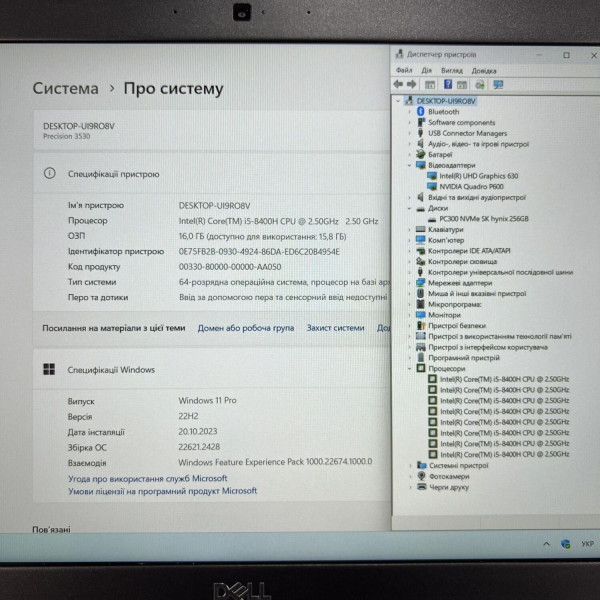The width and height of the screenshot is (600, 600).
Task: Select DESKTOP-UI9RO8V root node in Device Manager
Action: click(446, 101)
